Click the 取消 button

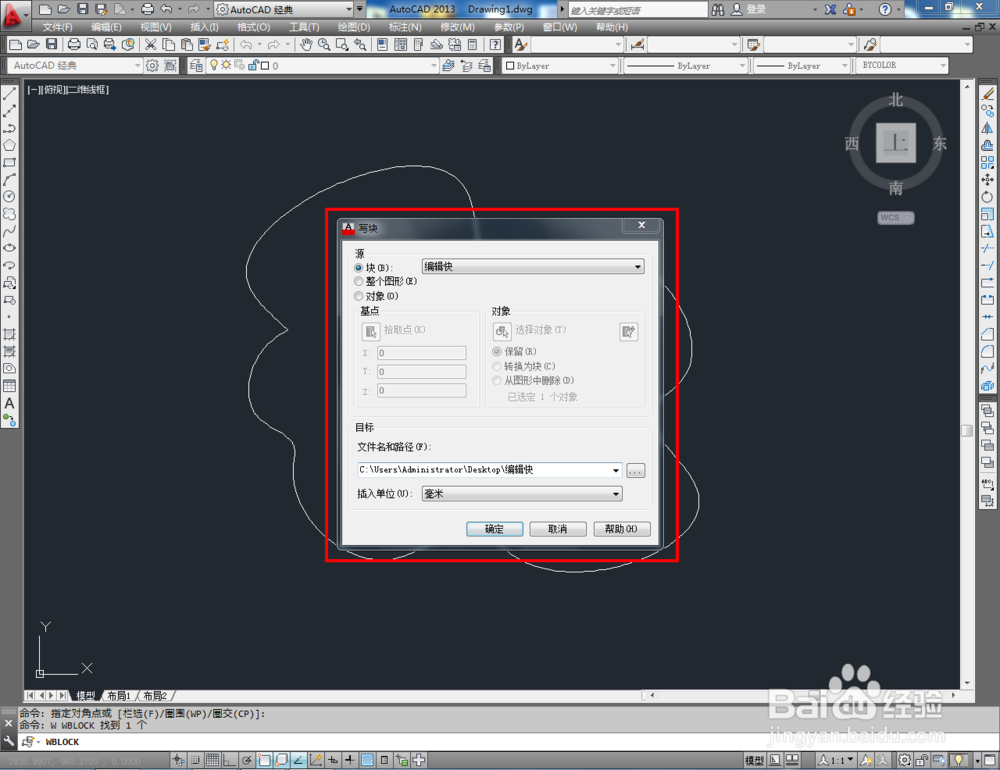[557, 529]
